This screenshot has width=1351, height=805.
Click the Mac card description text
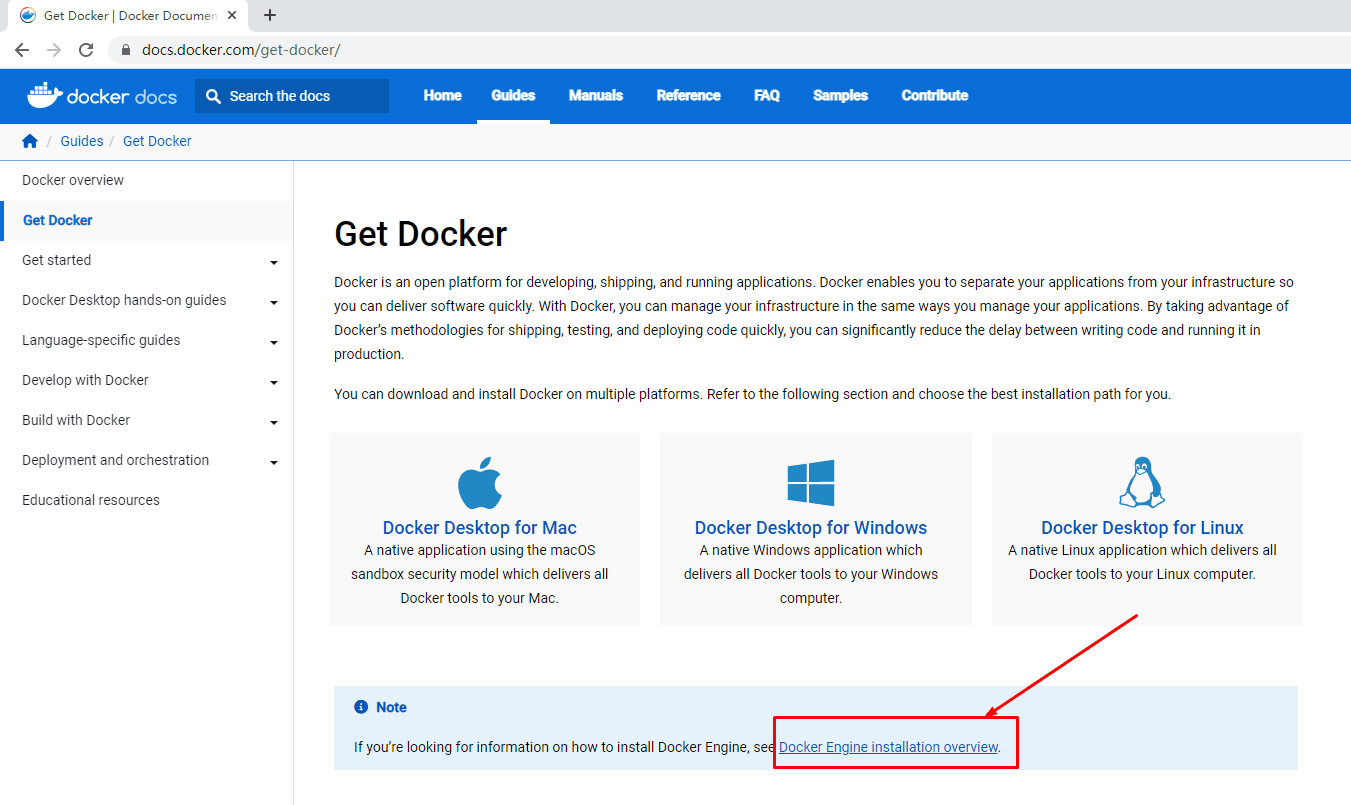click(x=480, y=574)
